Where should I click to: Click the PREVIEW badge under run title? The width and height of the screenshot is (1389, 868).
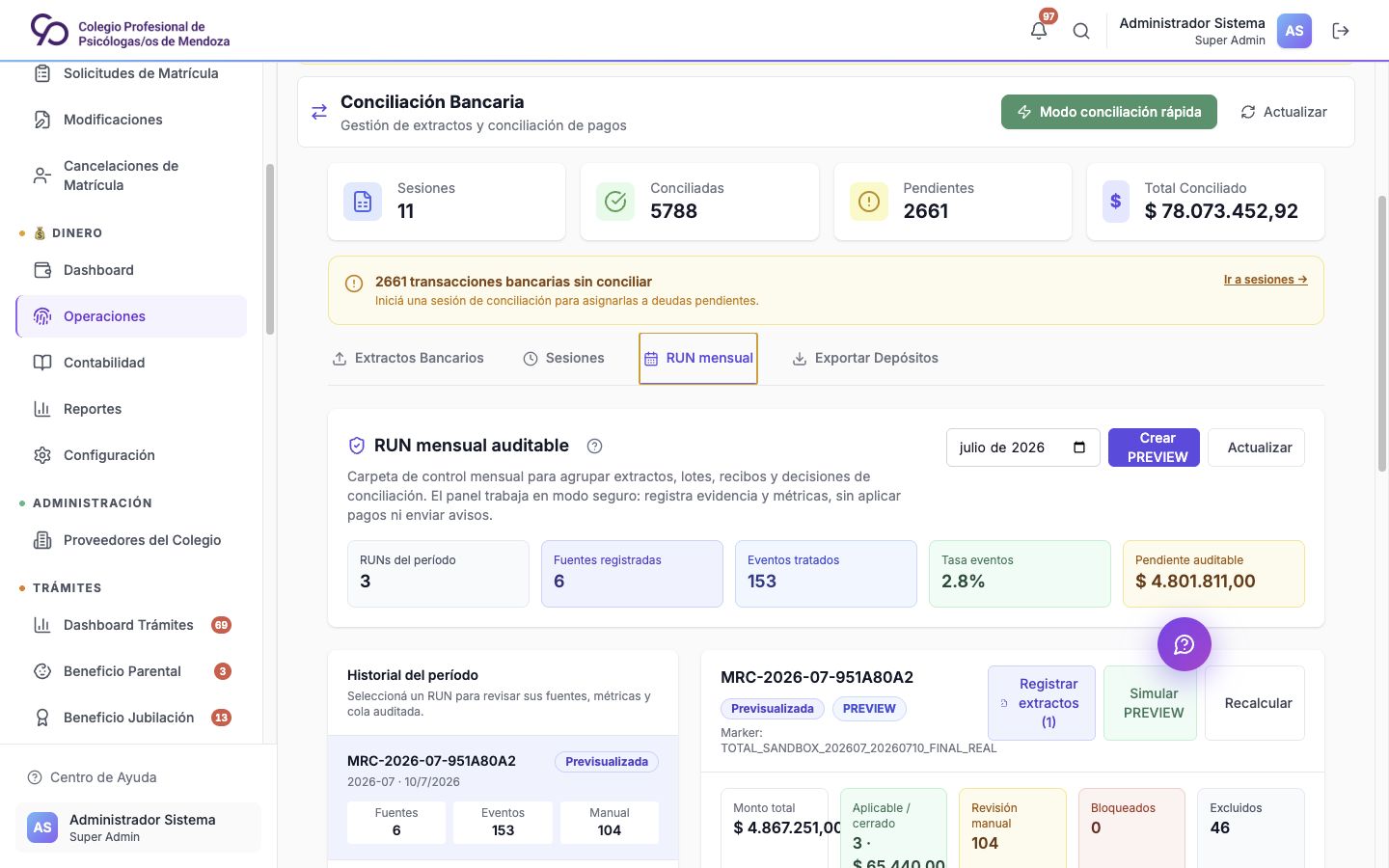click(869, 709)
